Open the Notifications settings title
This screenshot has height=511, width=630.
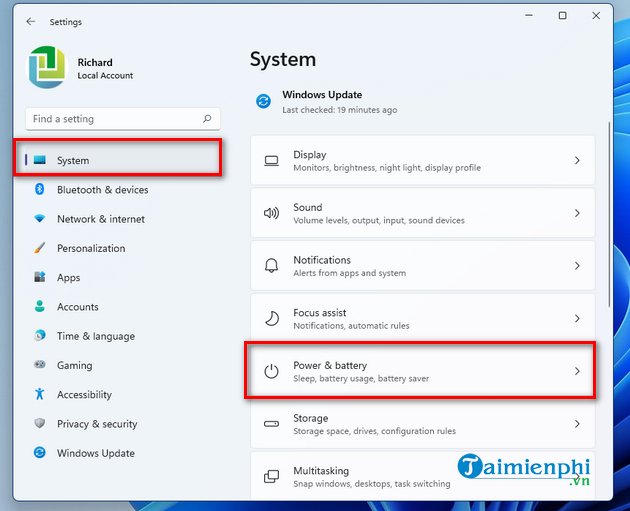(322, 260)
